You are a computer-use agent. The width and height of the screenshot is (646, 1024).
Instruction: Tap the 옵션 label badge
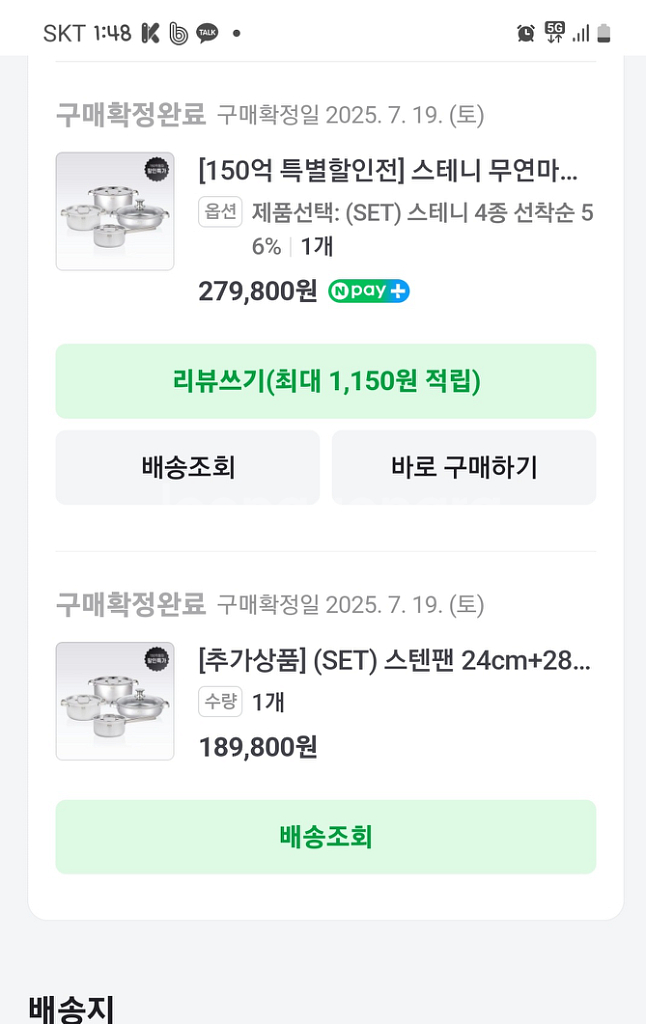click(x=220, y=211)
